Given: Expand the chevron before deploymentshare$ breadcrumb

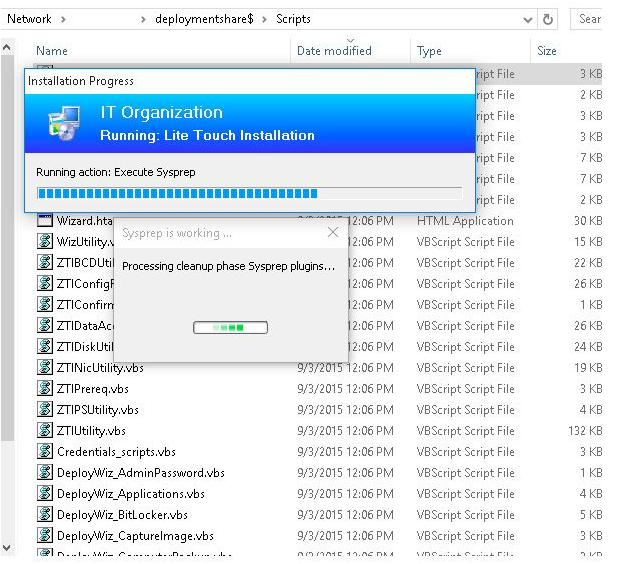Looking at the screenshot, I should tap(143, 19).
